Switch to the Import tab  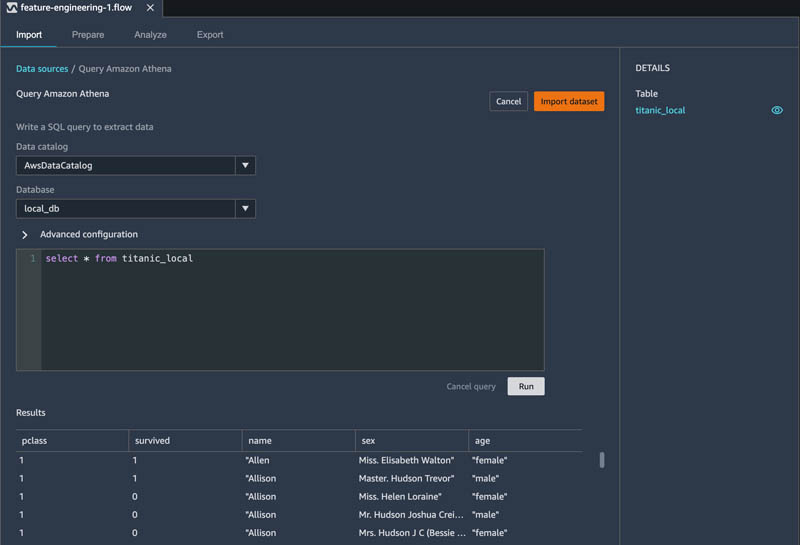coord(29,35)
